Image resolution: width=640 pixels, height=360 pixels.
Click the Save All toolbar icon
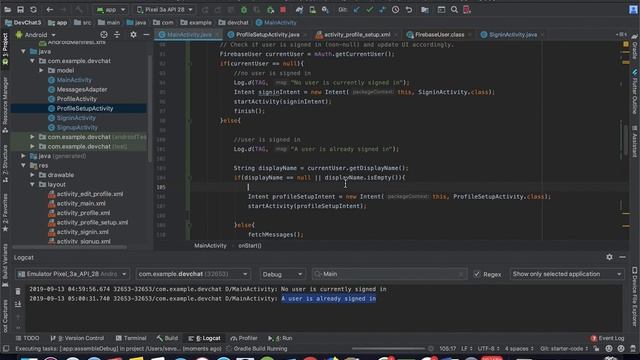[20, 9]
